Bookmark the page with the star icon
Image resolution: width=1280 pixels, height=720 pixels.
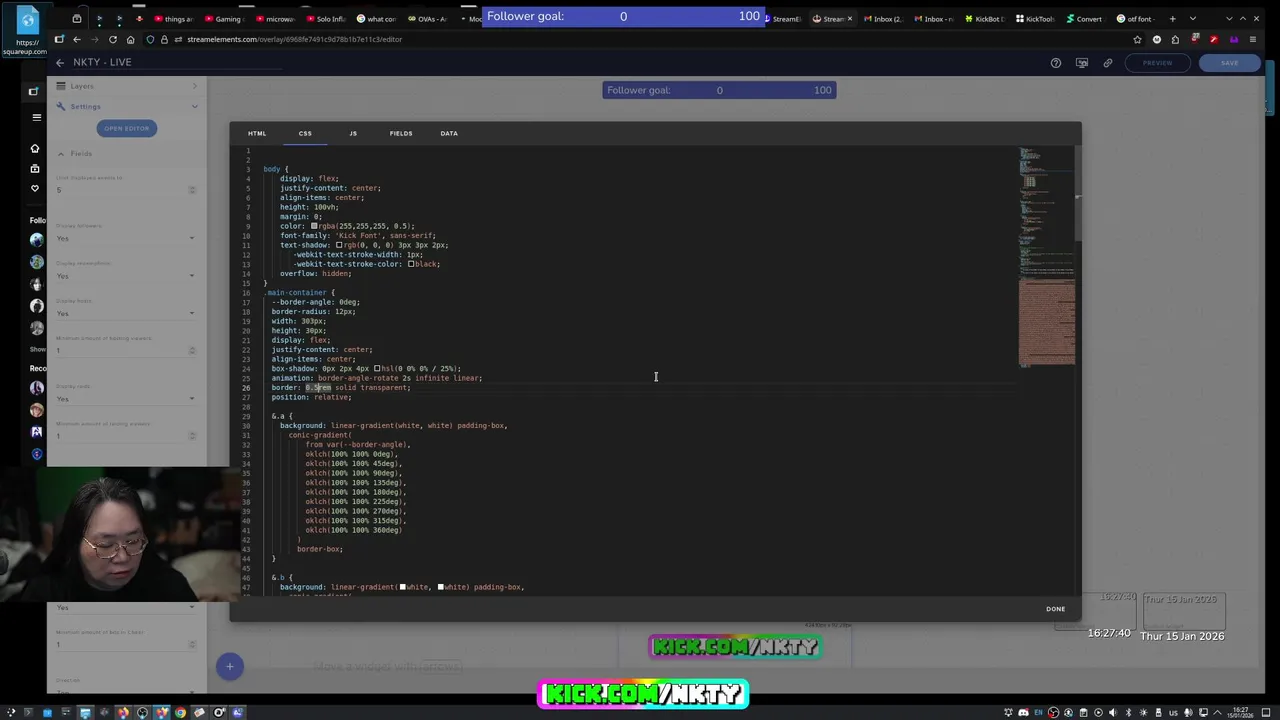(x=1137, y=39)
